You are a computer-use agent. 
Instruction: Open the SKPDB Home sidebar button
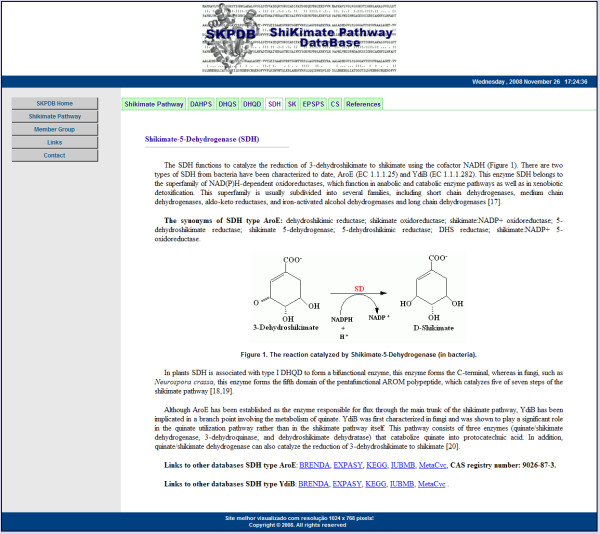(55, 103)
